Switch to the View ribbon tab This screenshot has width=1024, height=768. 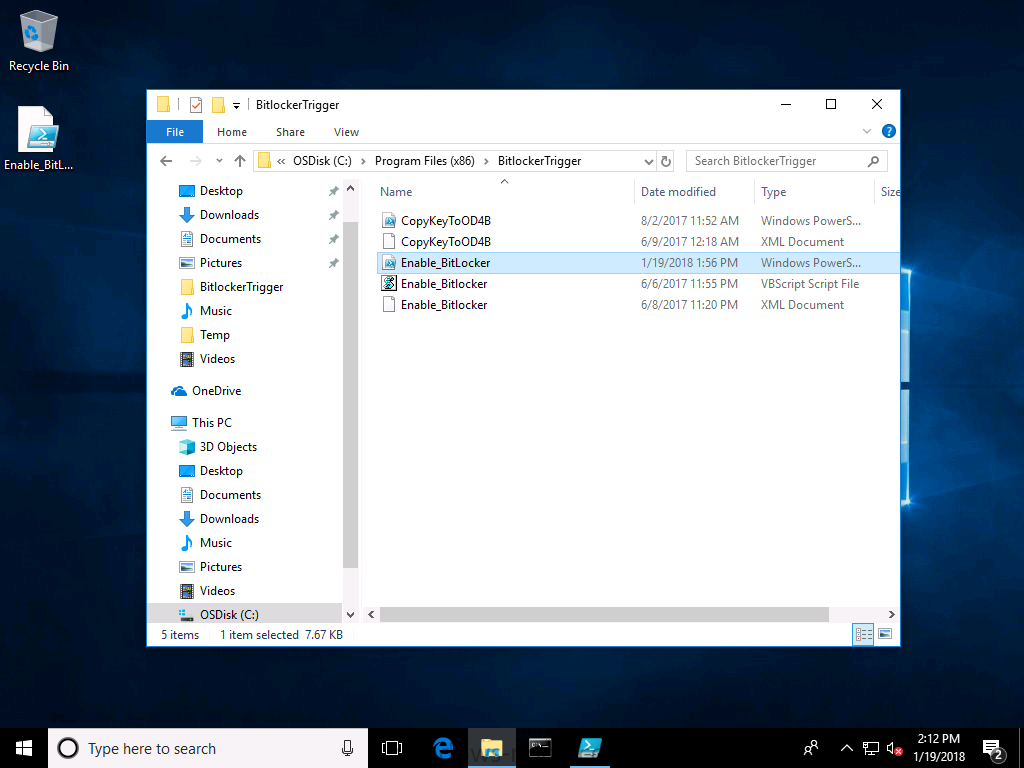pos(346,132)
